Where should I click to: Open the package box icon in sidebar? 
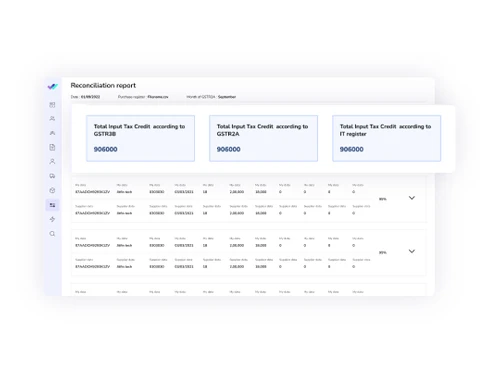click(x=52, y=190)
